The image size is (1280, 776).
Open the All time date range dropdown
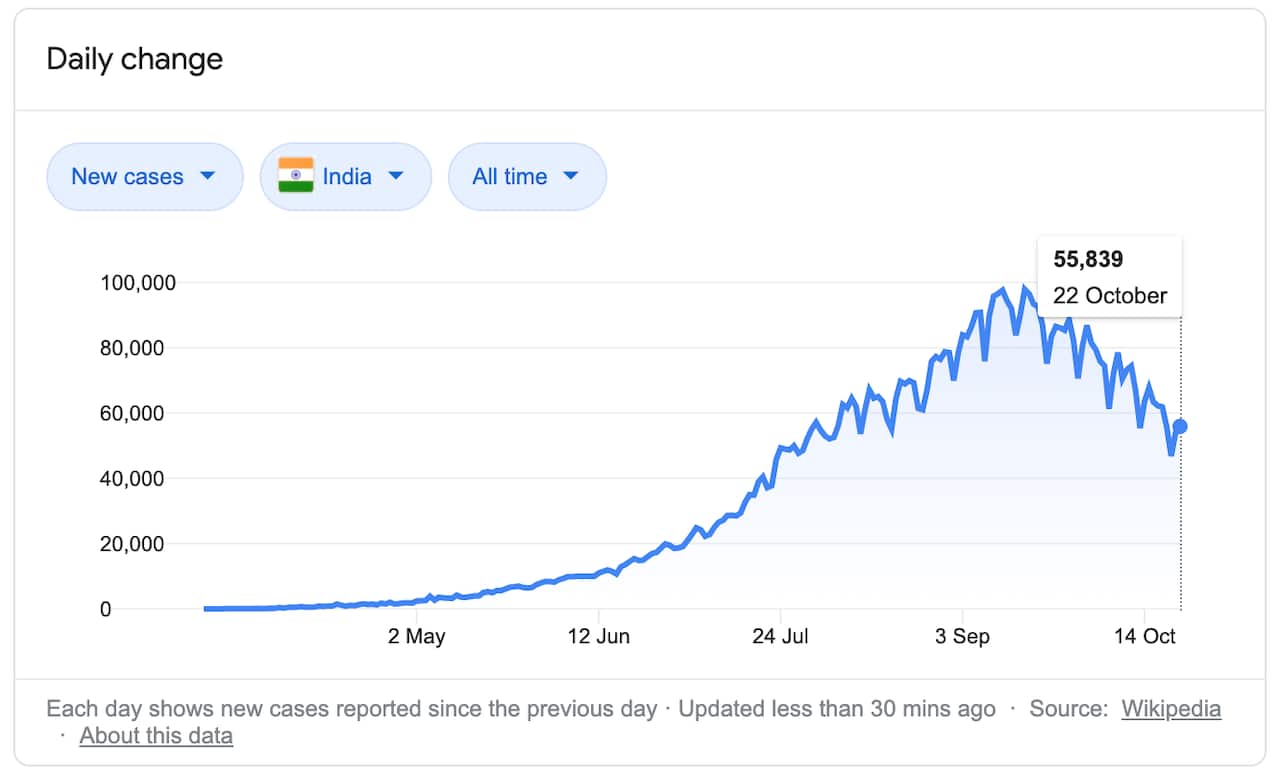point(527,176)
